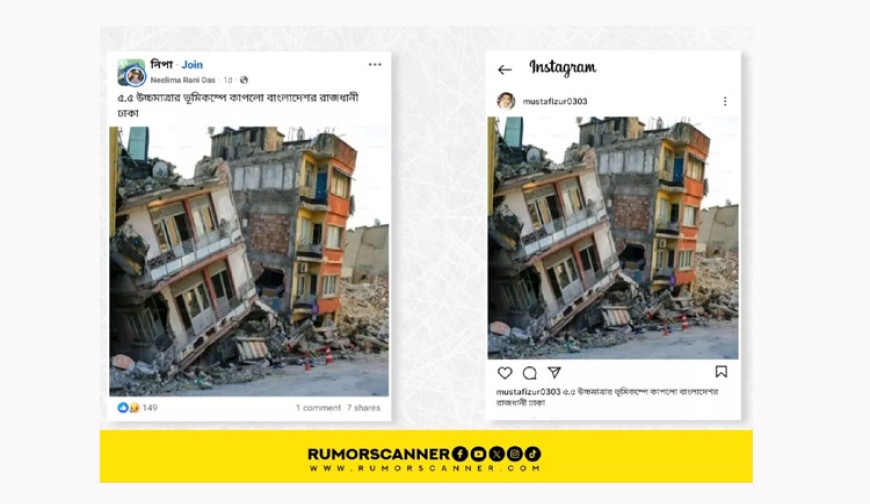The width and height of the screenshot is (870, 504).
Task: View the 7 shares link
Action: [x=363, y=407]
